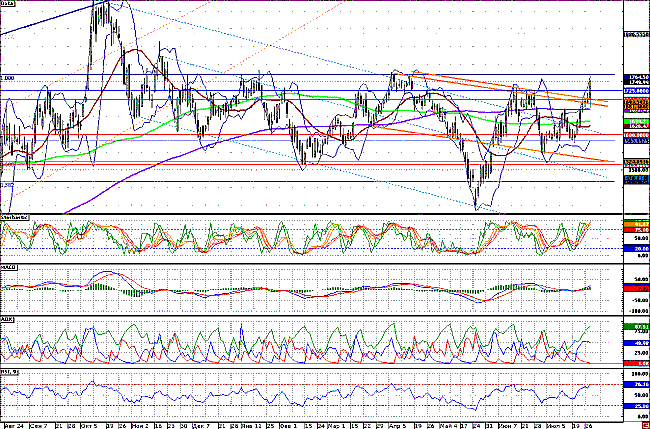Click the Авг 24 date label
650x429 pixels.
tap(15, 426)
